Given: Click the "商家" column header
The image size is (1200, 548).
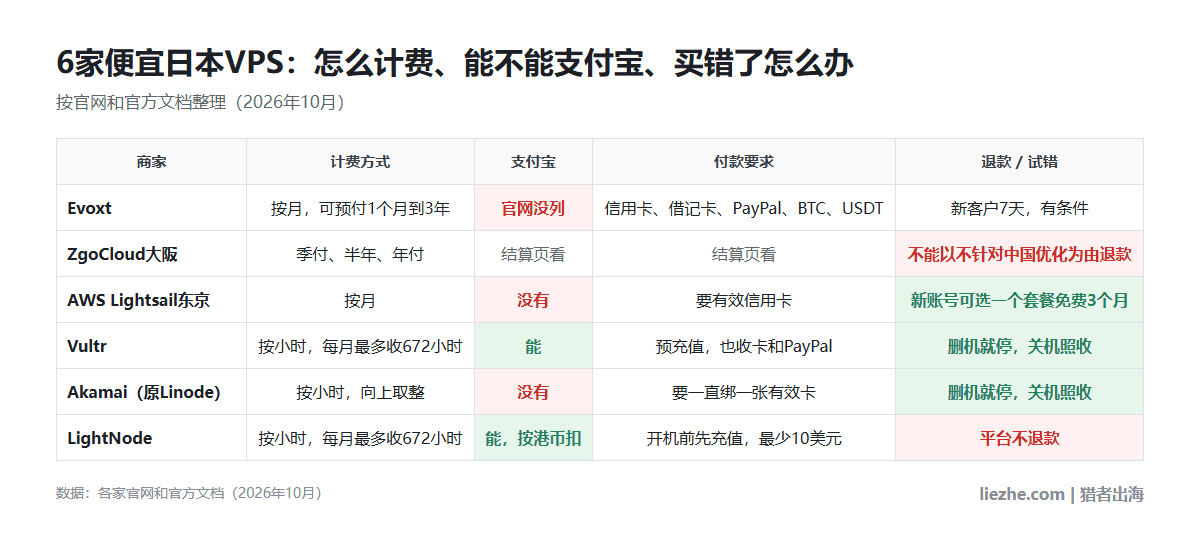Looking at the screenshot, I should click(151, 162).
